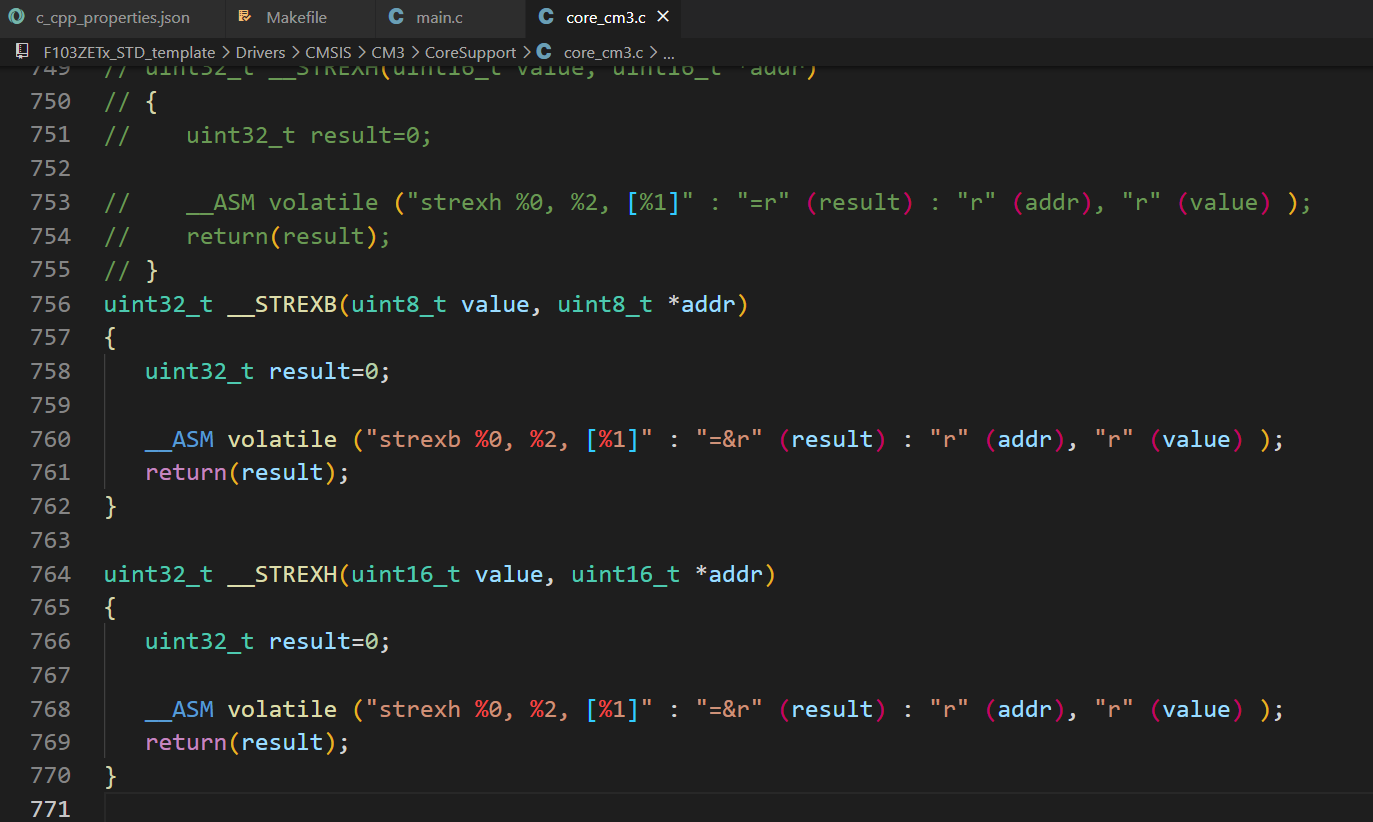This screenshot has height=822, width=1373.
Task: Select the core_cm3.c tab
Action: [603, 18]
